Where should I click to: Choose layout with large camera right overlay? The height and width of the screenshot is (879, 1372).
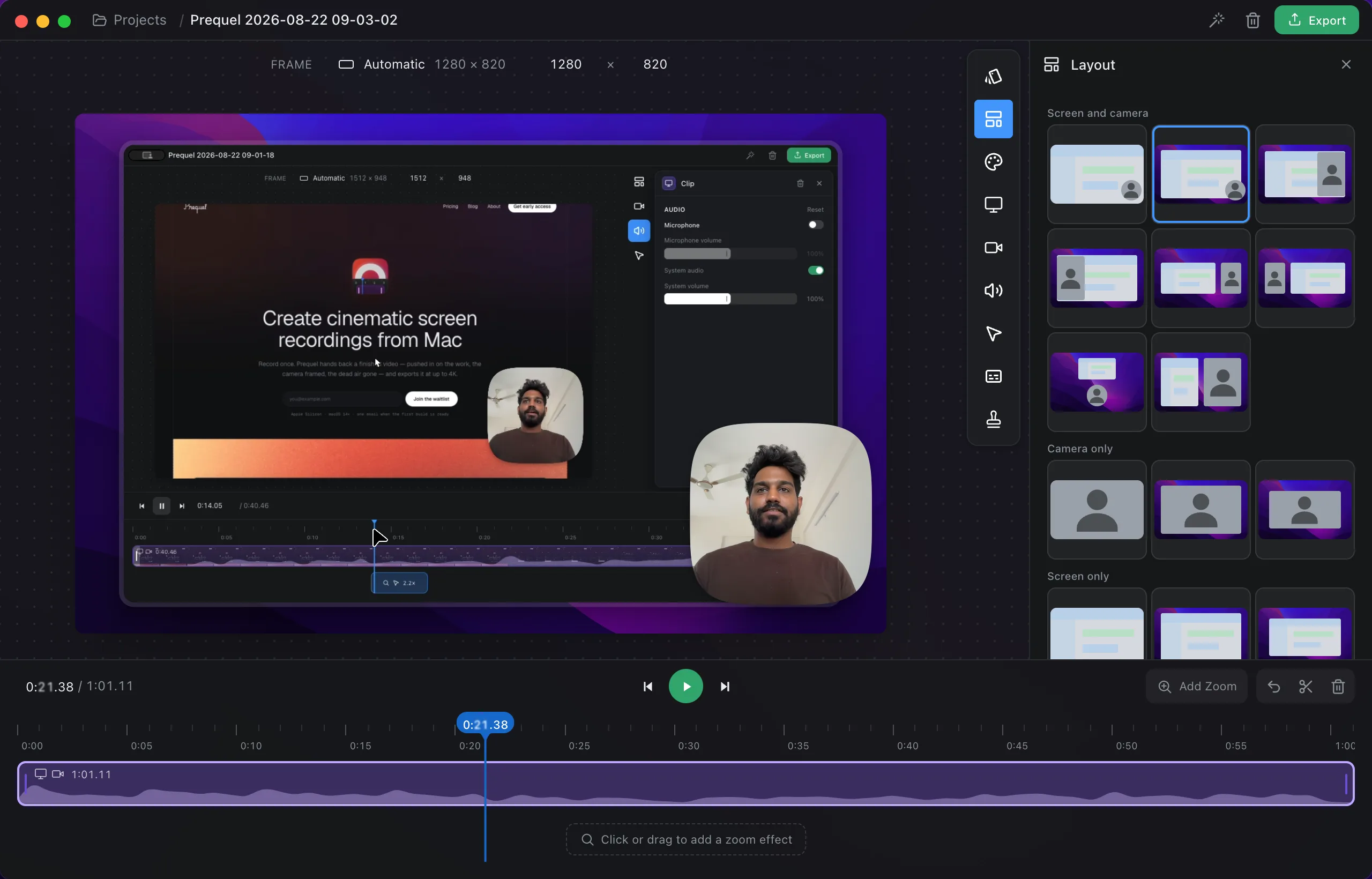(1304, 174)
